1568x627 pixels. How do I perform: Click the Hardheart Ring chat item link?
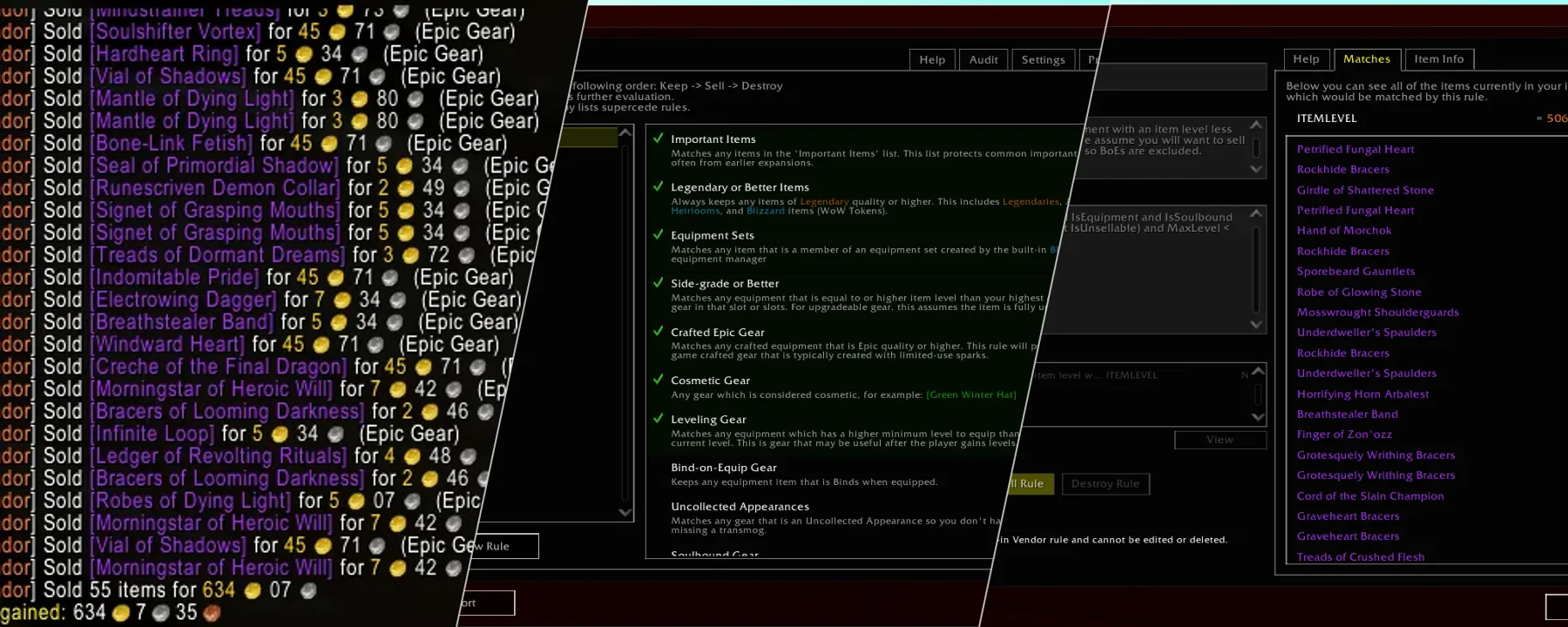pyautogui.click(x=164, y=54)
